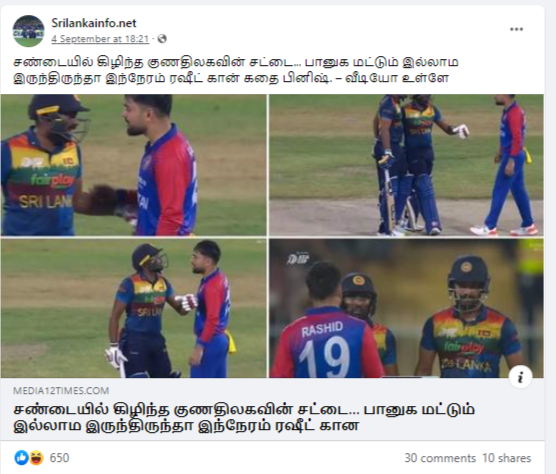Open bottom-left thumbnail of players facing off
The height and width of the screenshot is (474, 556).
click(133, 308)
